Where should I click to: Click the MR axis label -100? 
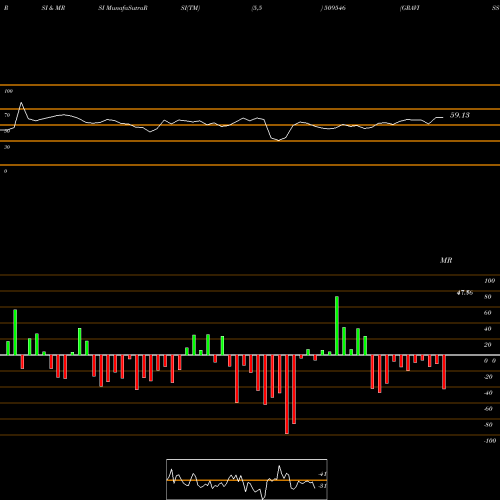[x=490, y=441]
